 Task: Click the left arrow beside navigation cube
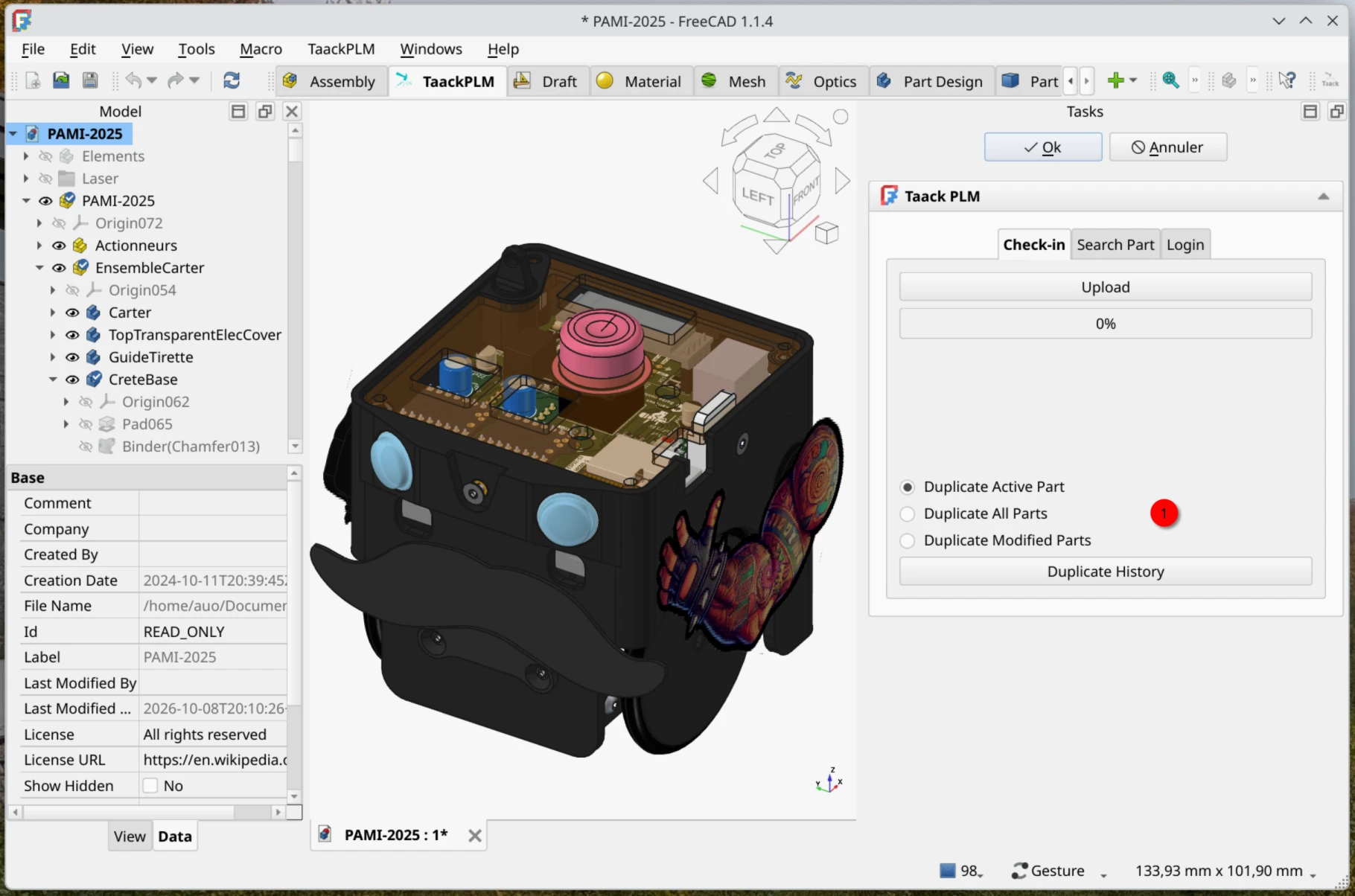(x=711, y=180)
